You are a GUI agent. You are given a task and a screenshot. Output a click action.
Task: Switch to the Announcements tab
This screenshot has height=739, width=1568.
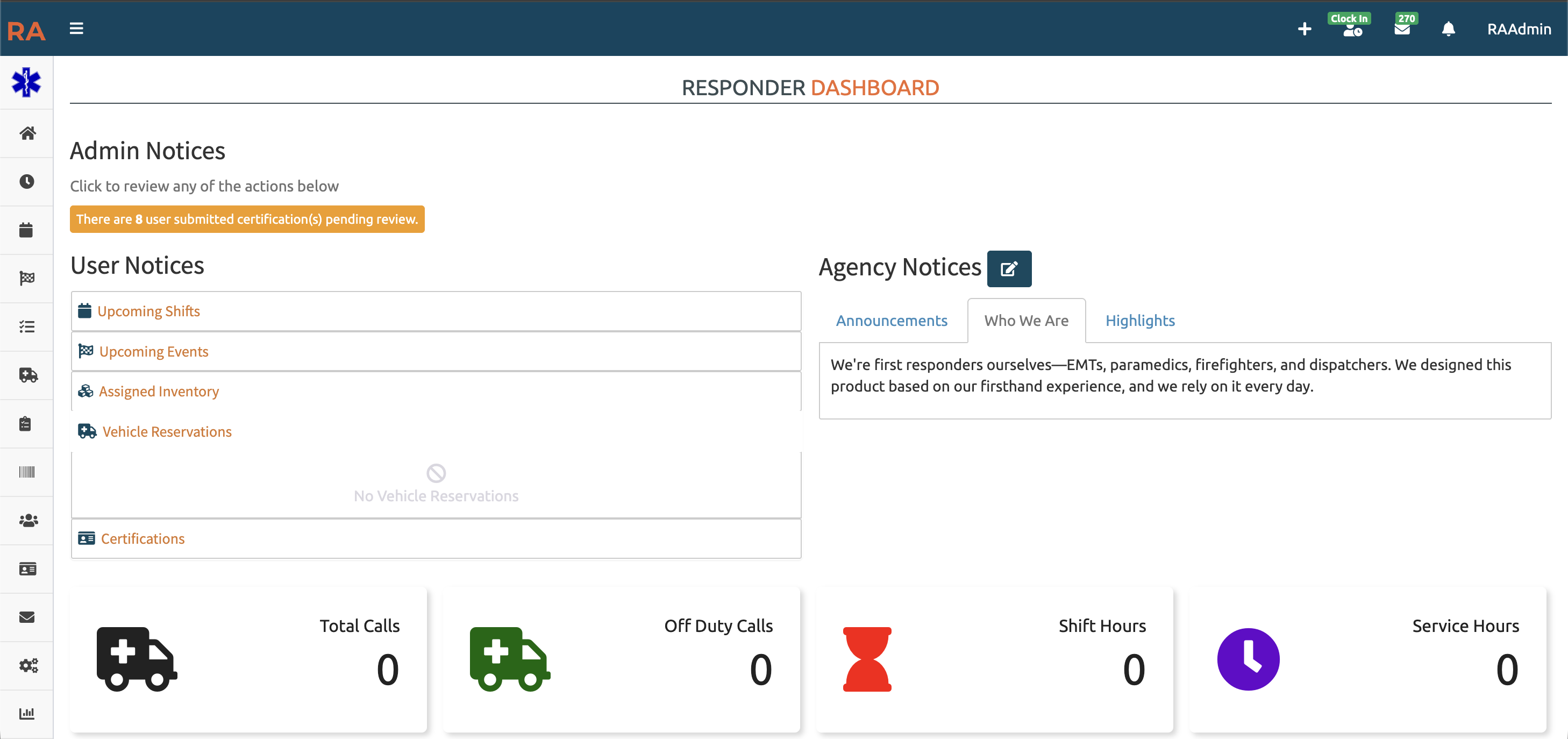(x=891, y=320)
